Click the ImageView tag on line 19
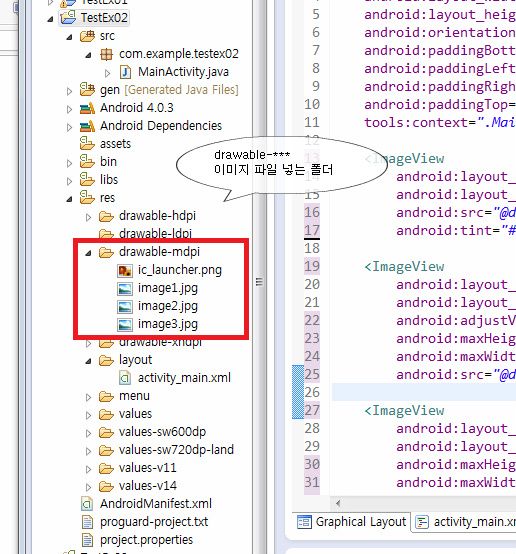The width and height of the screenshot is (516, 554). [404, 267]
